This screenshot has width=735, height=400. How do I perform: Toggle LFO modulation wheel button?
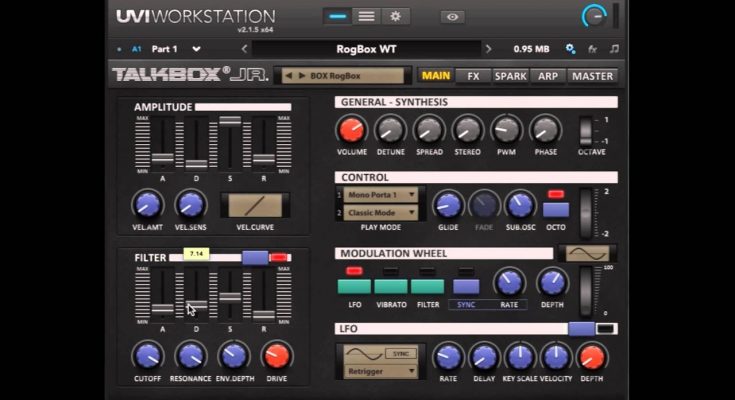click(x=353, y=286)
